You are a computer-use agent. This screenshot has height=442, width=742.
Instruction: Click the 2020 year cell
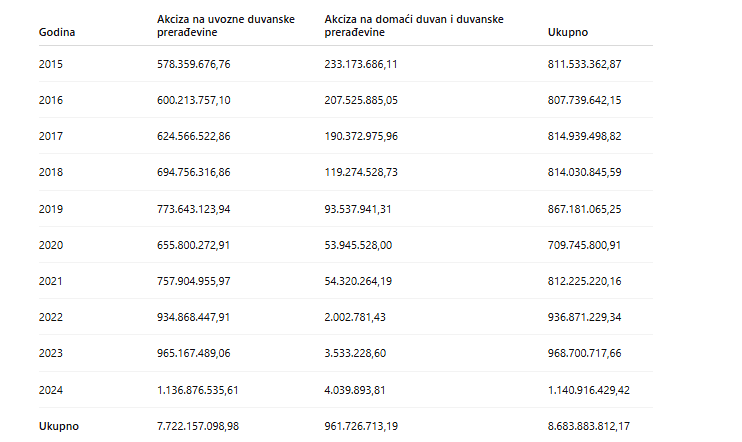coord(51,245)
